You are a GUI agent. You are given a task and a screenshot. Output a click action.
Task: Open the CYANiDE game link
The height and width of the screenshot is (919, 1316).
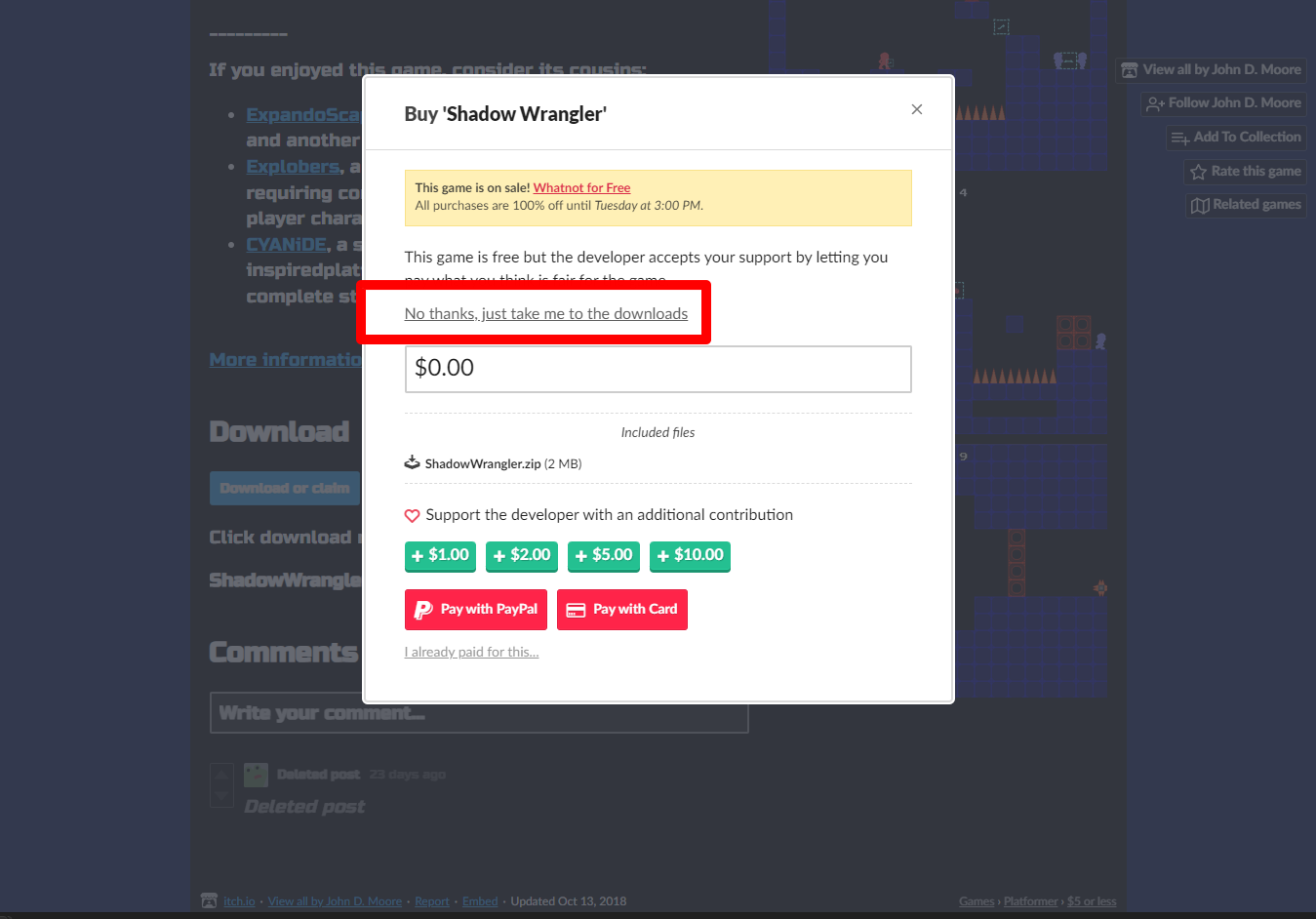tap(286, 244)
